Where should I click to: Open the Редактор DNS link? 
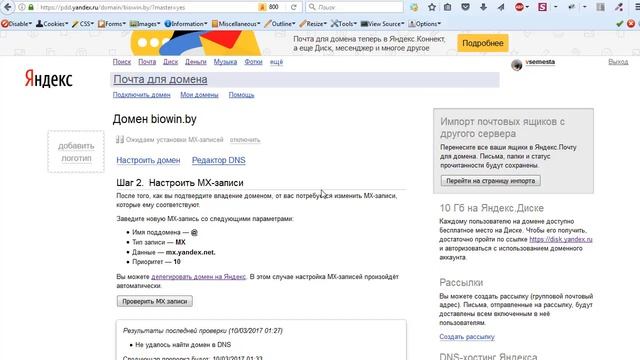point(219,160)
